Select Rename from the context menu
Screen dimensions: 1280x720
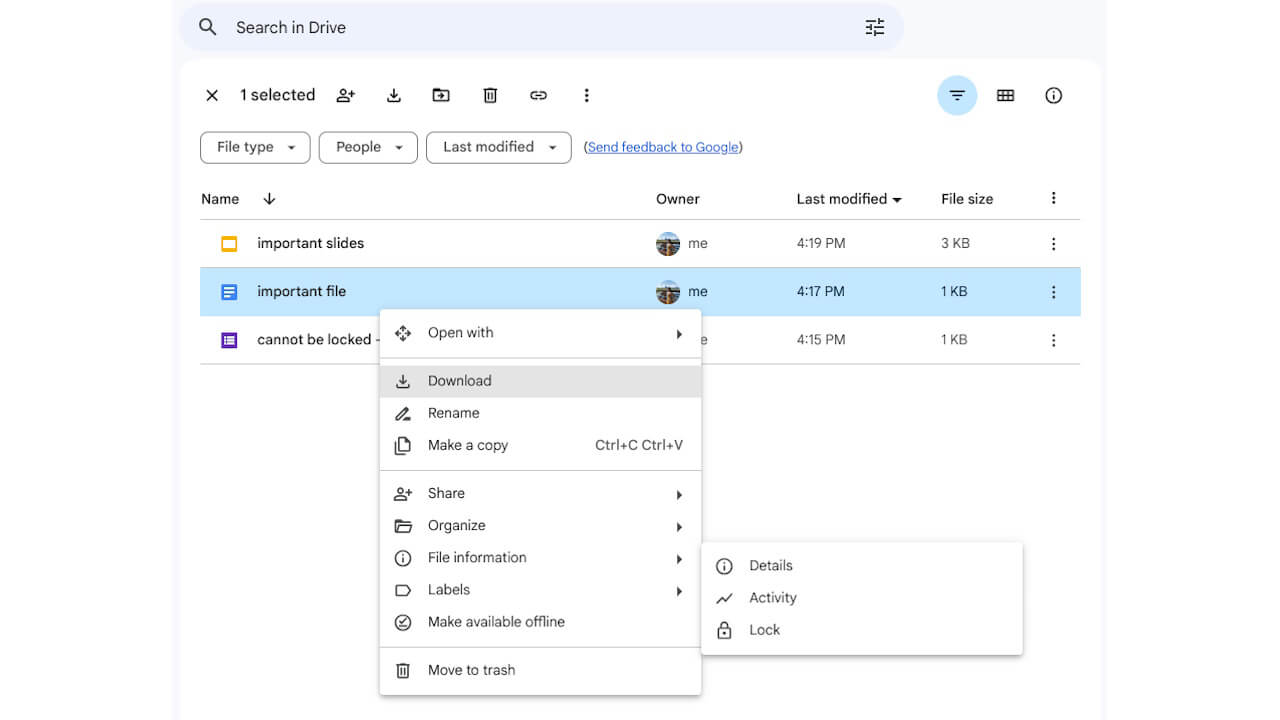click(x=455, y=413)
